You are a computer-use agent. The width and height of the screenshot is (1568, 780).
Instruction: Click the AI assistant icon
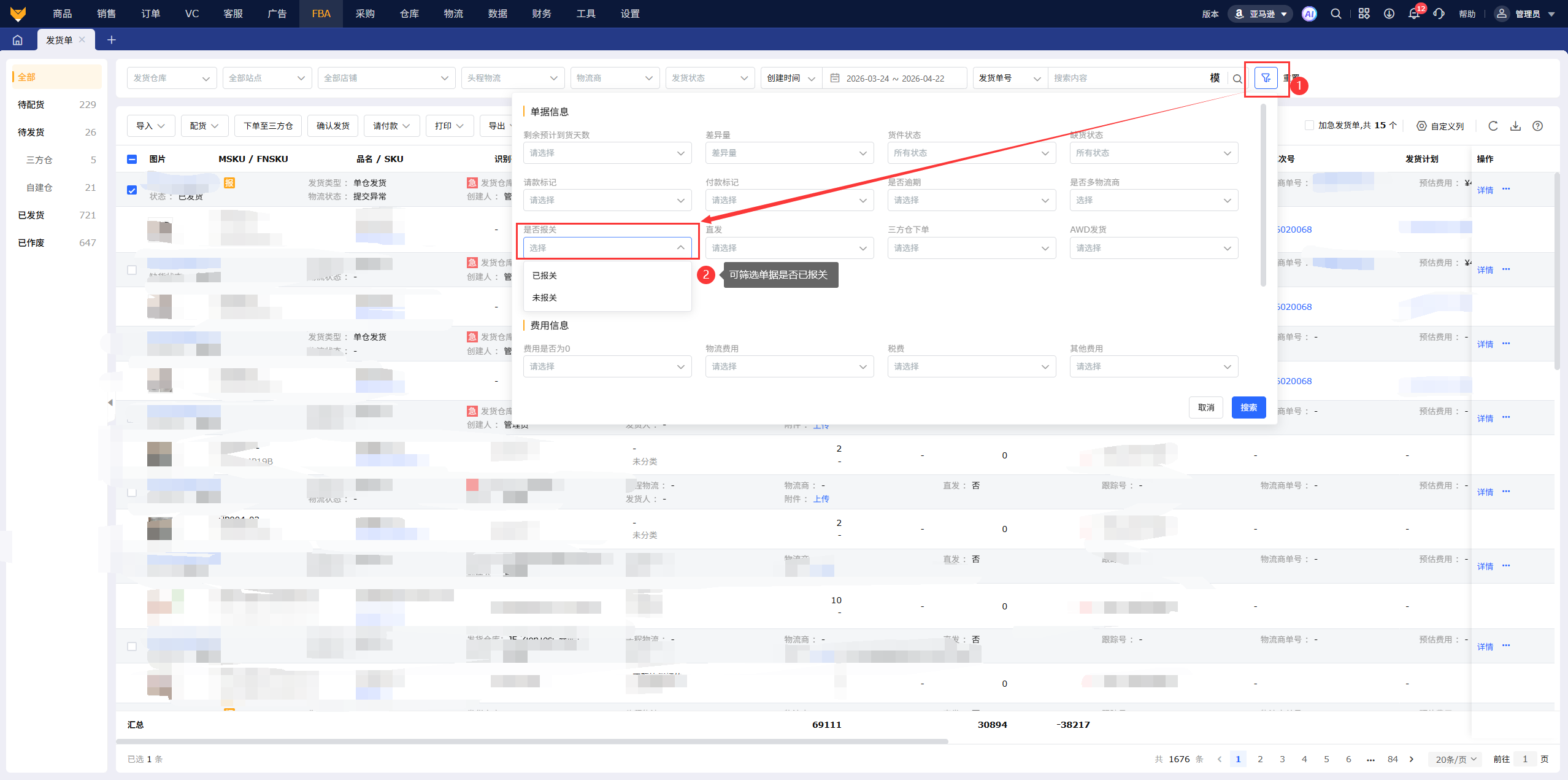tap(1309, 14)
